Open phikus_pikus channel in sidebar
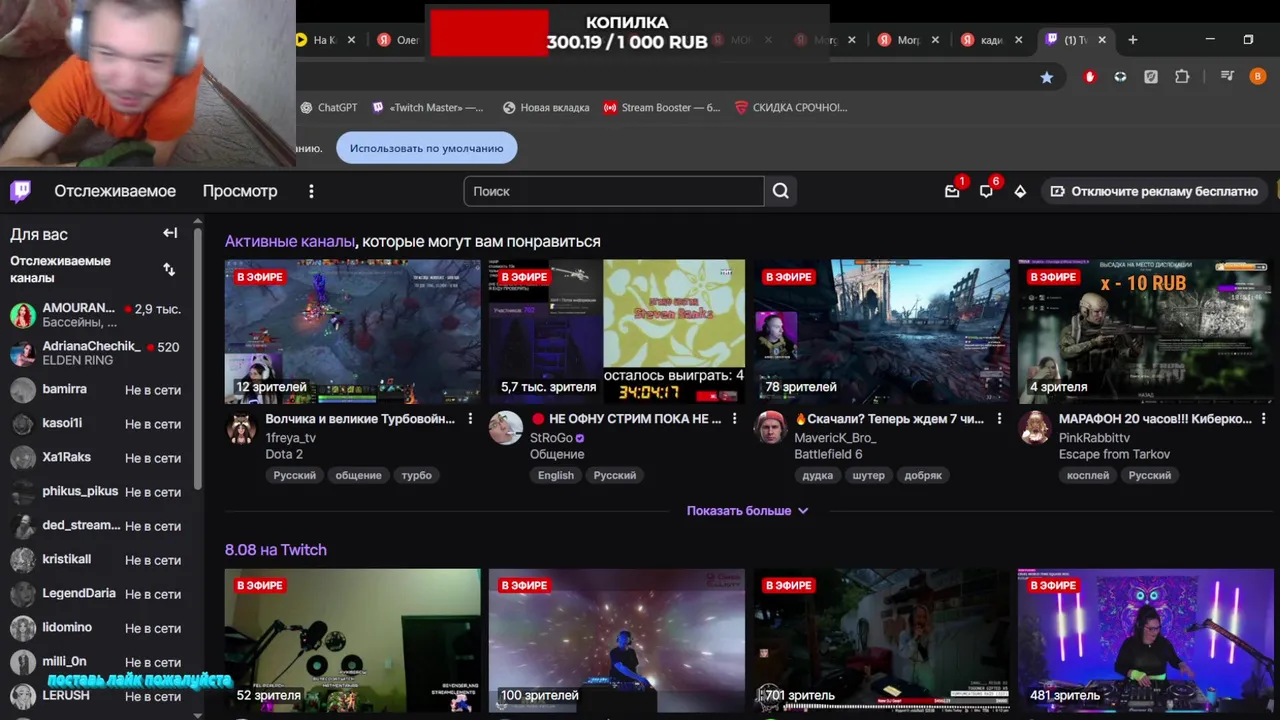This screenshot has height=720, width=1280. click(98, 492)
